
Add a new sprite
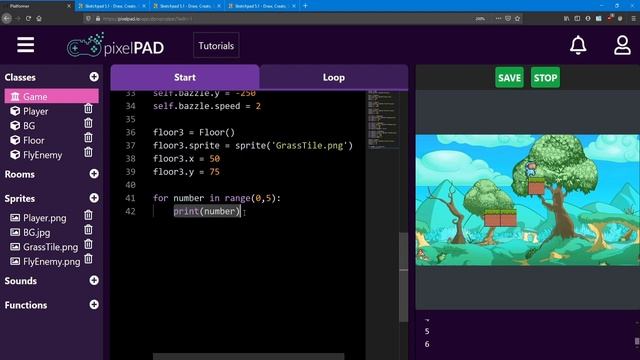pyautogui.click(x=94, y=198)
